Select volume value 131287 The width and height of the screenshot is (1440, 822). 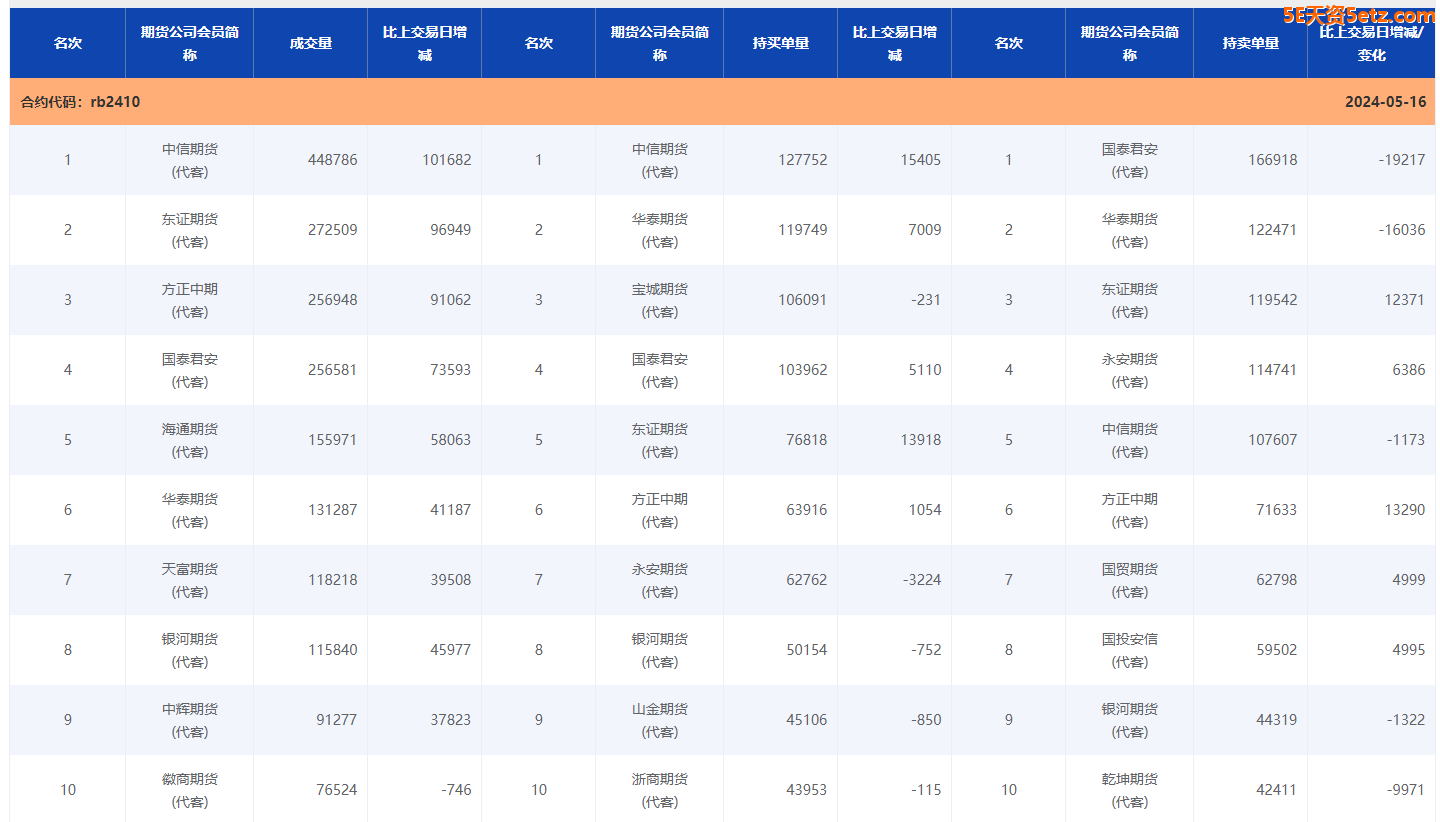pyautogui.click(x=332, y=510)
